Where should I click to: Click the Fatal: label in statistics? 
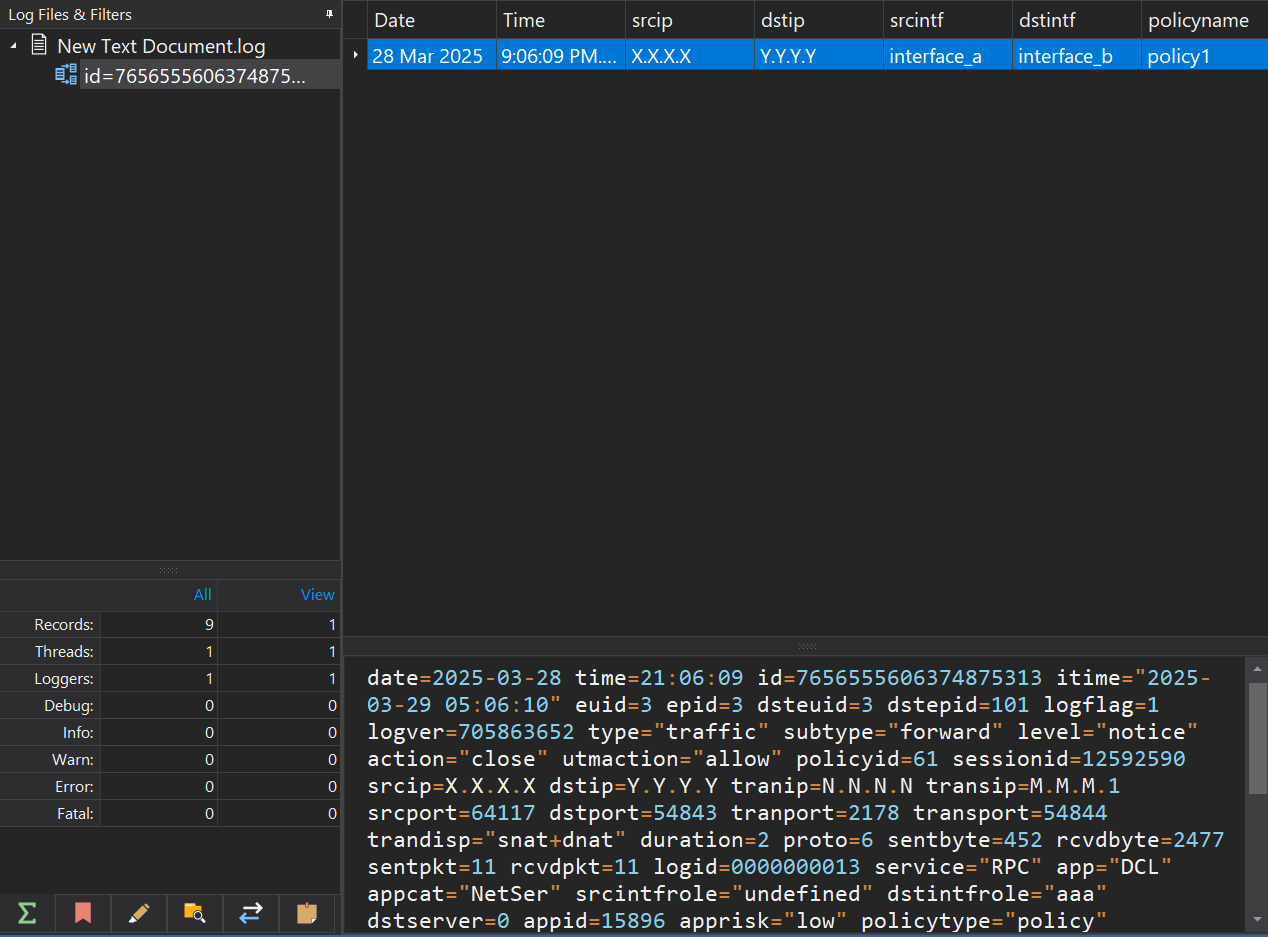coord(75,814)
